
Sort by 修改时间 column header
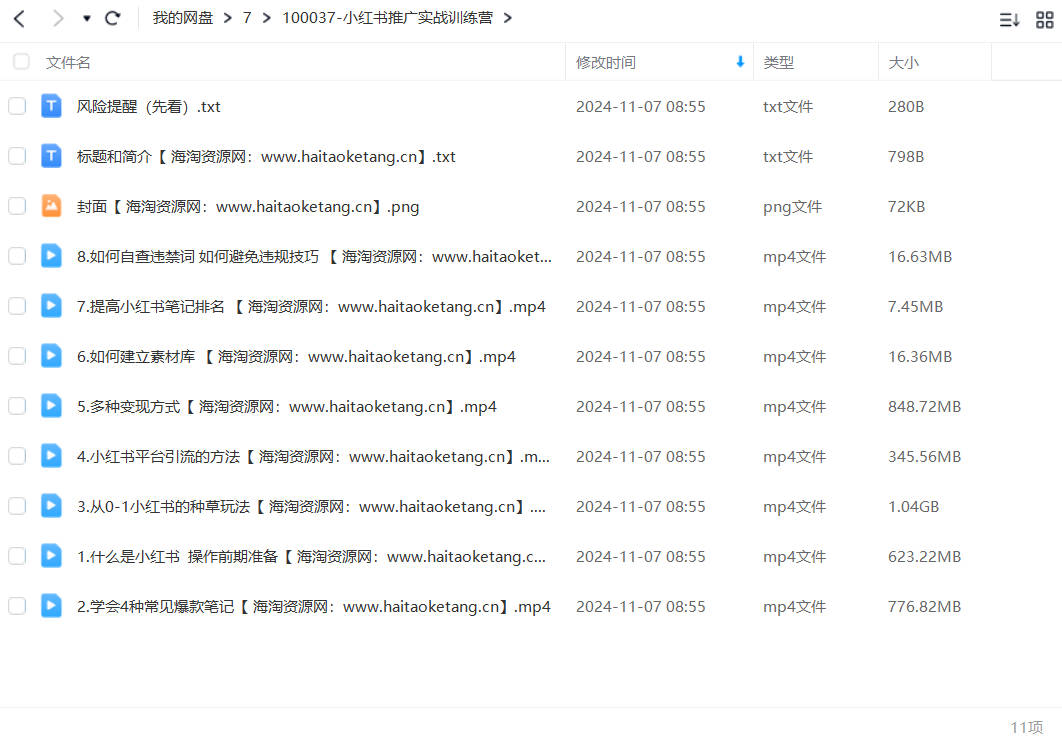(606, 62)
